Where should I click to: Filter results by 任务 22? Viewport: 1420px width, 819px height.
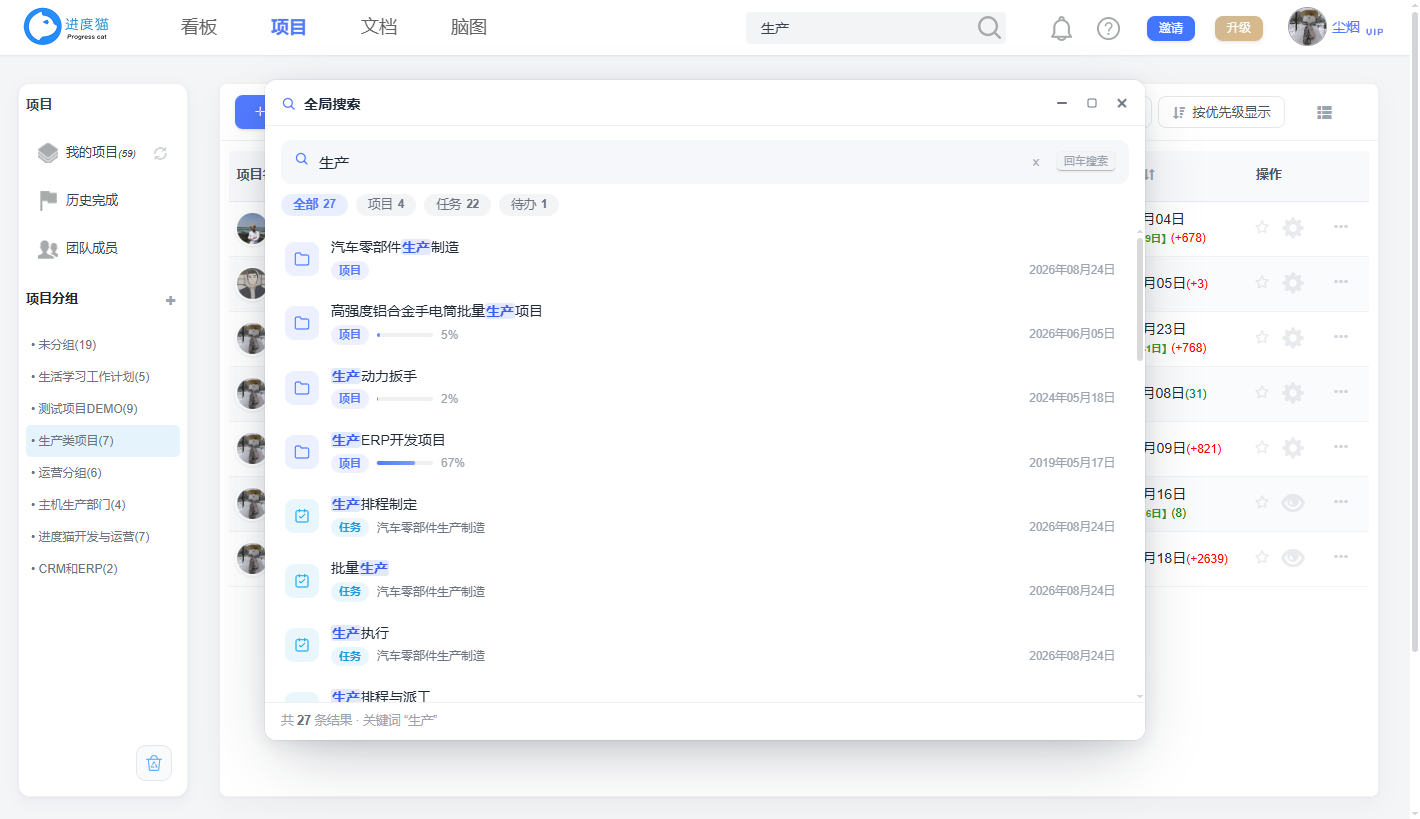(x=458, y=204)
